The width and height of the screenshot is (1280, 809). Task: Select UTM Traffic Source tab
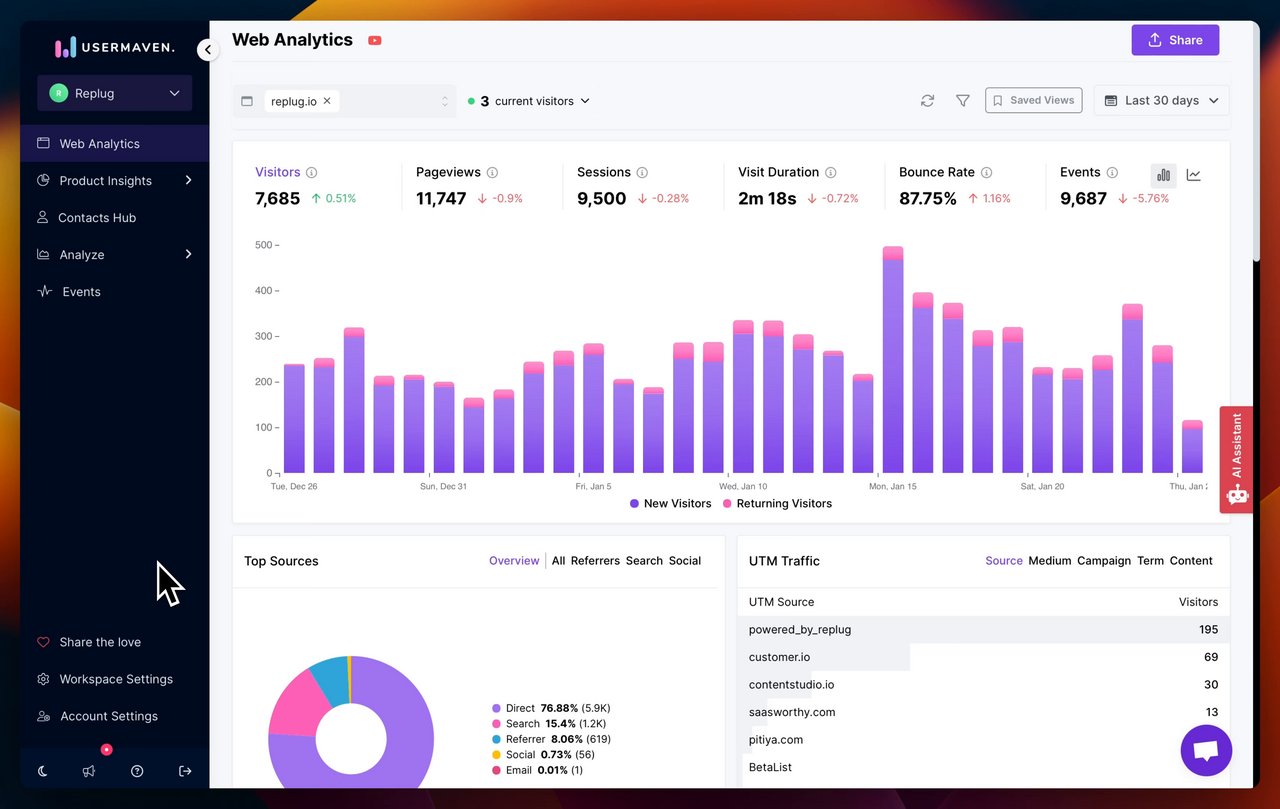[x=1004, y=561]
